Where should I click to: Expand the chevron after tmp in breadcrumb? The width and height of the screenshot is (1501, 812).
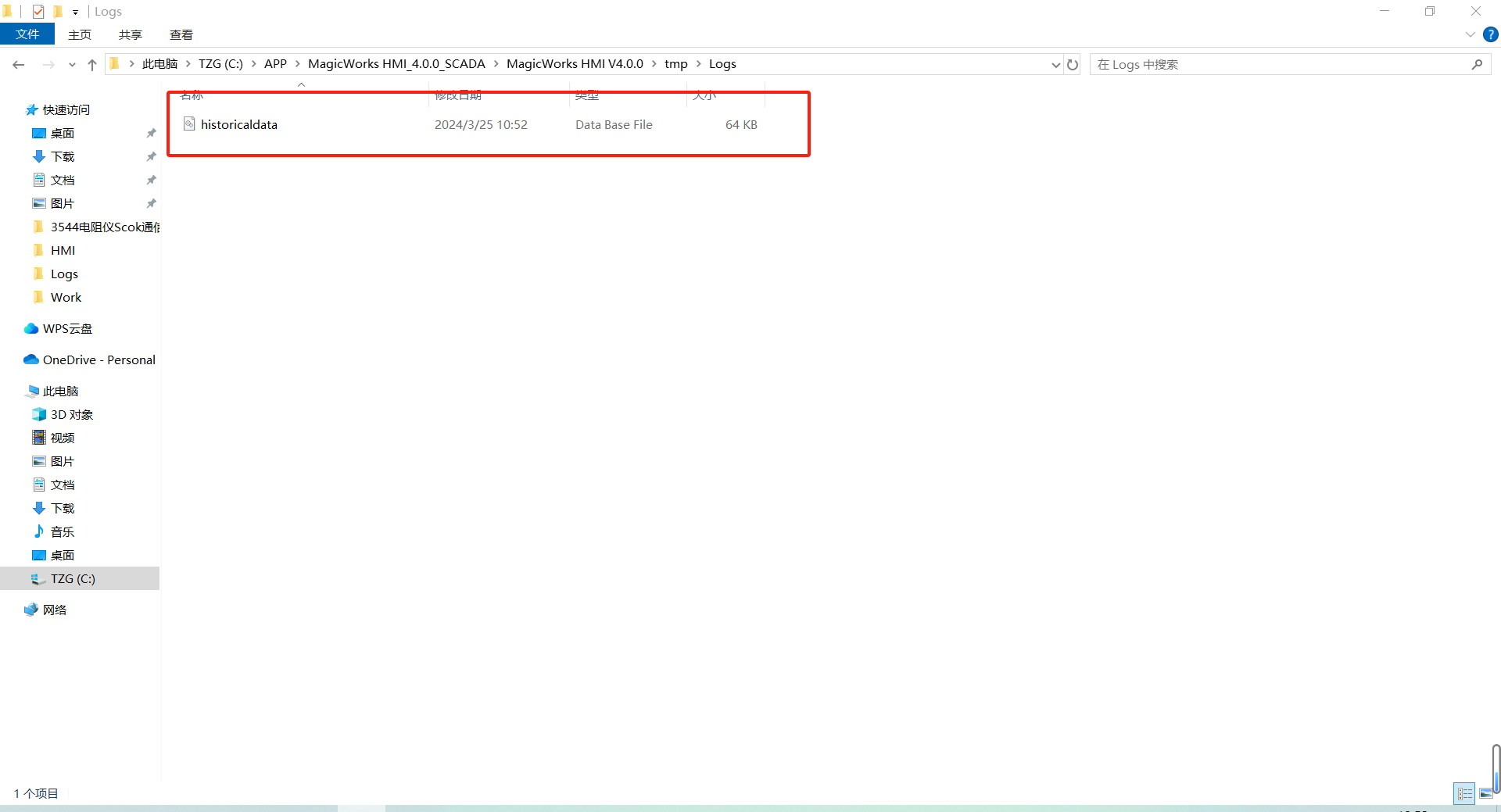click(699, 64)
